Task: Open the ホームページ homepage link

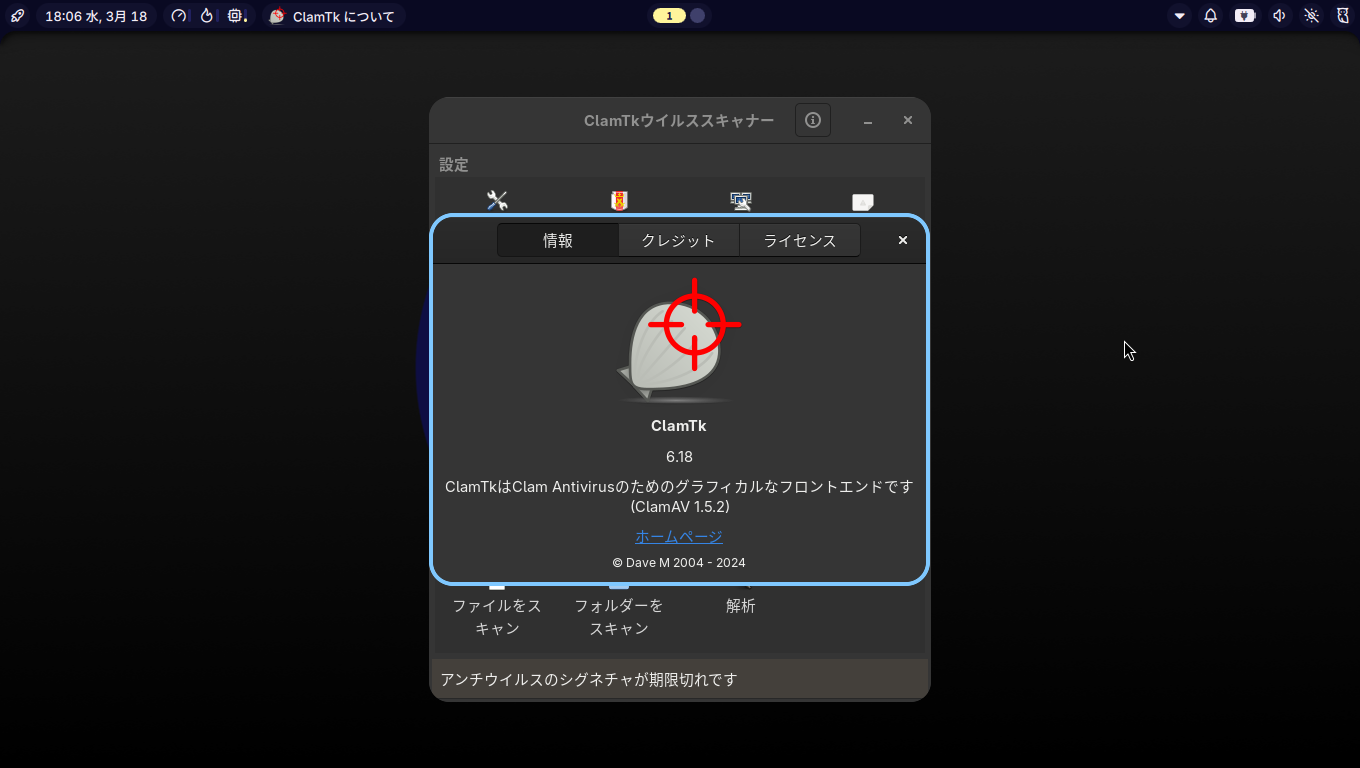Action: [679, 536]
